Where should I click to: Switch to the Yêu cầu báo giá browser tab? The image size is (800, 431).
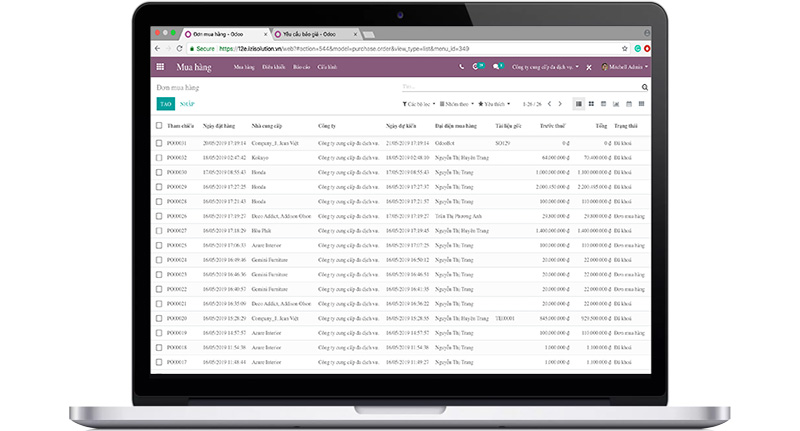point(313,34)
